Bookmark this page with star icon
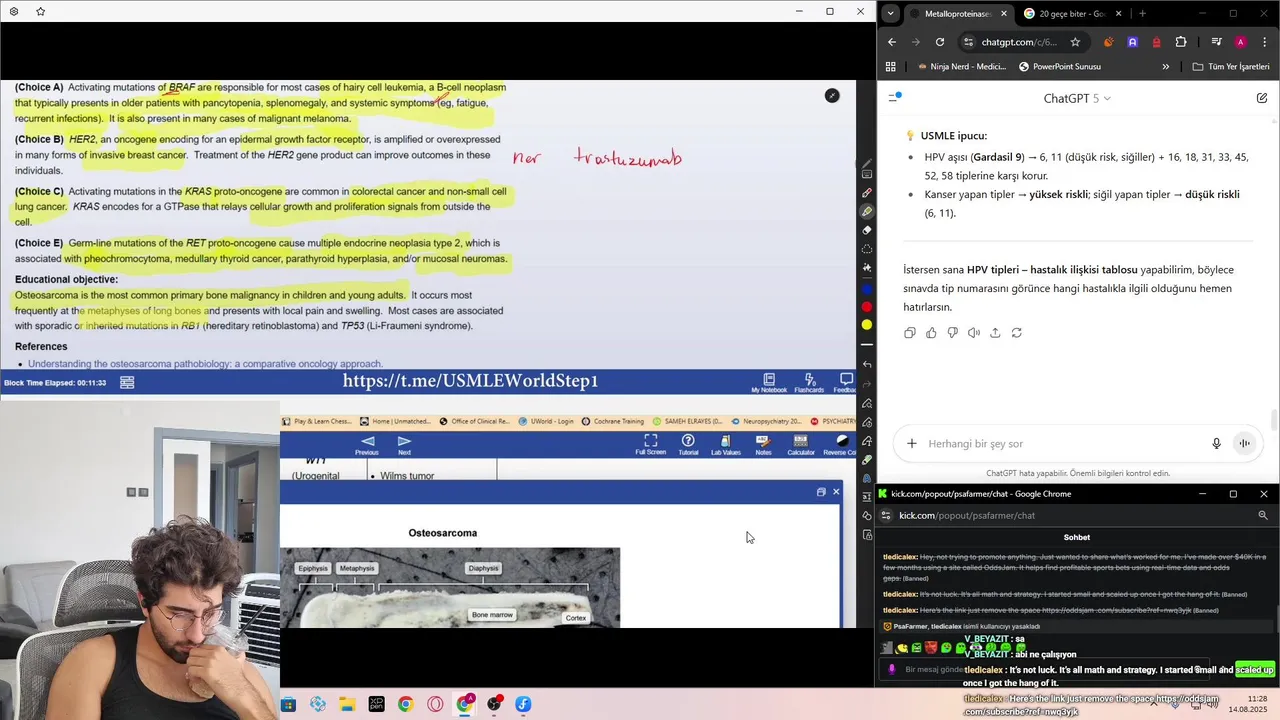 pyautogui.click(x=1075, y=42)
